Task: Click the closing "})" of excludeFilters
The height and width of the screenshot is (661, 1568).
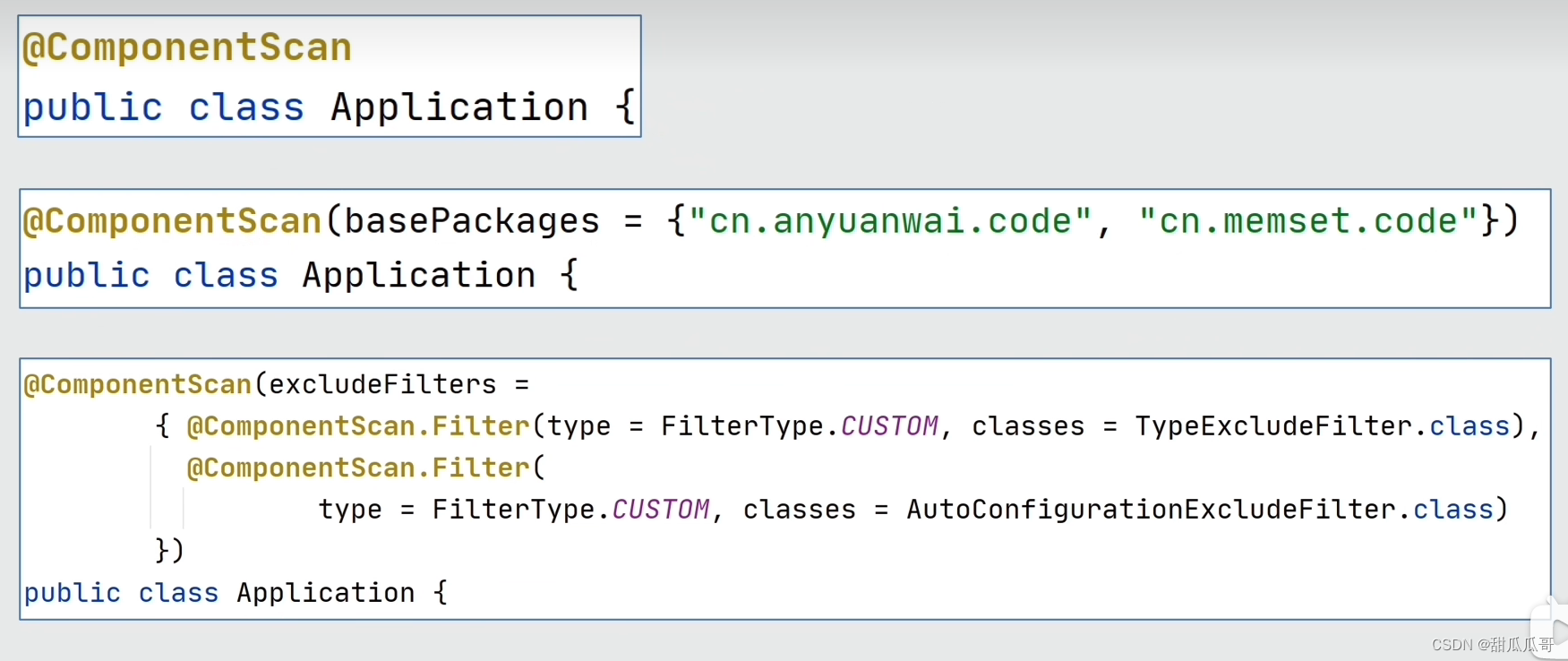Action: (169, 550)
